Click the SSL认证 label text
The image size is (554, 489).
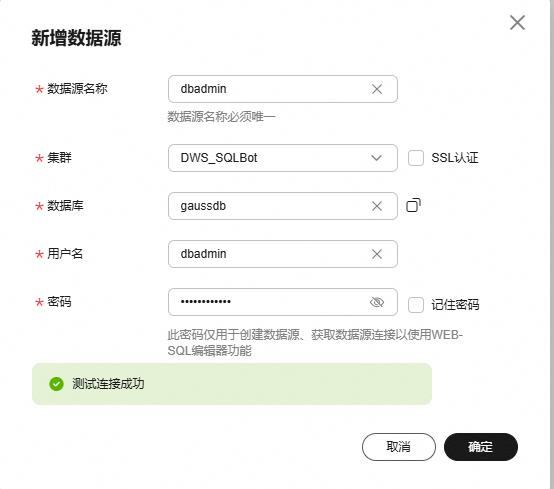[455, 158]
